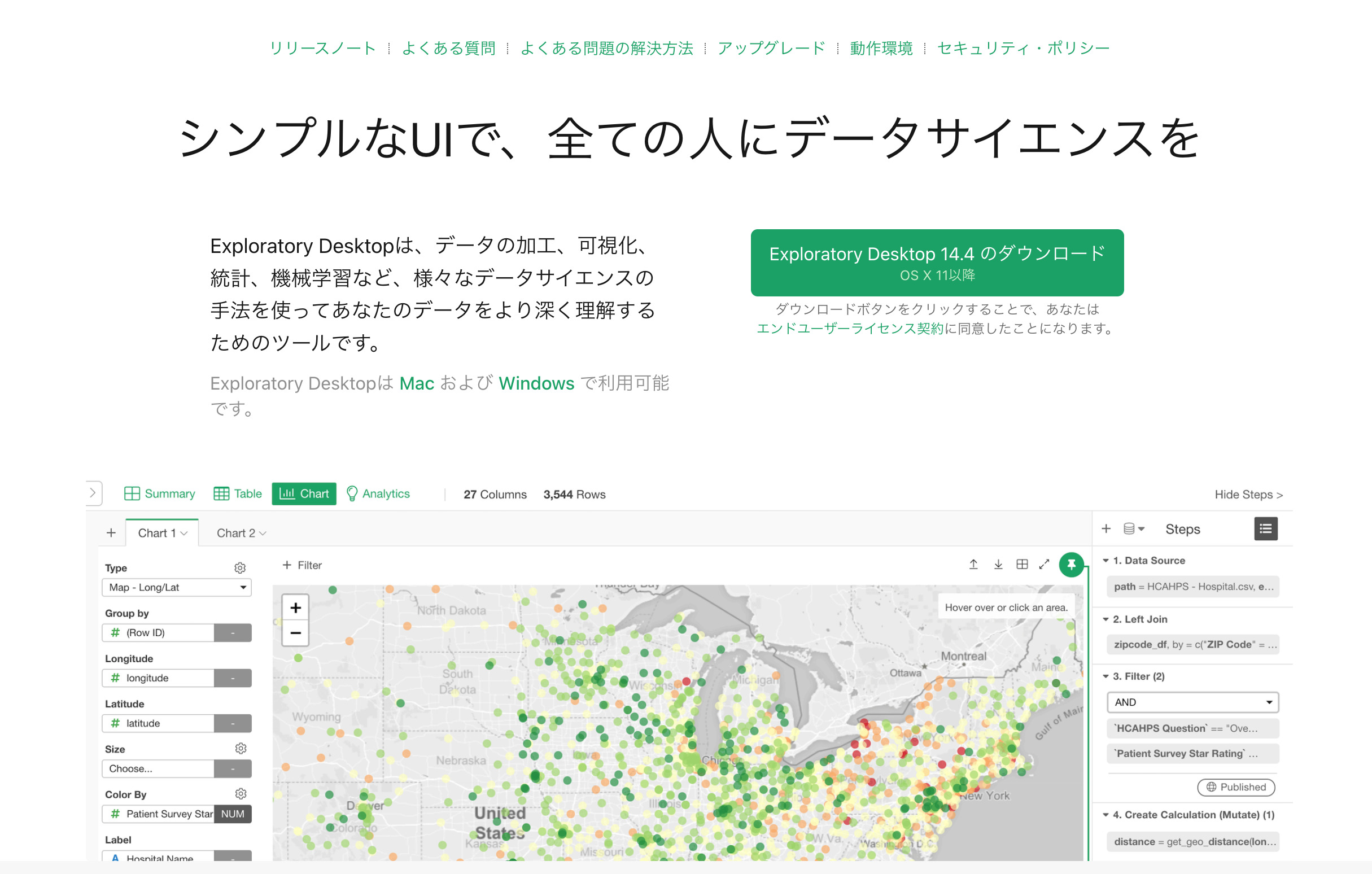The height and width of the screenshot is (874, 1372).
Task: Click the upload/export arrow icon above map
Action: coord(973,565)
